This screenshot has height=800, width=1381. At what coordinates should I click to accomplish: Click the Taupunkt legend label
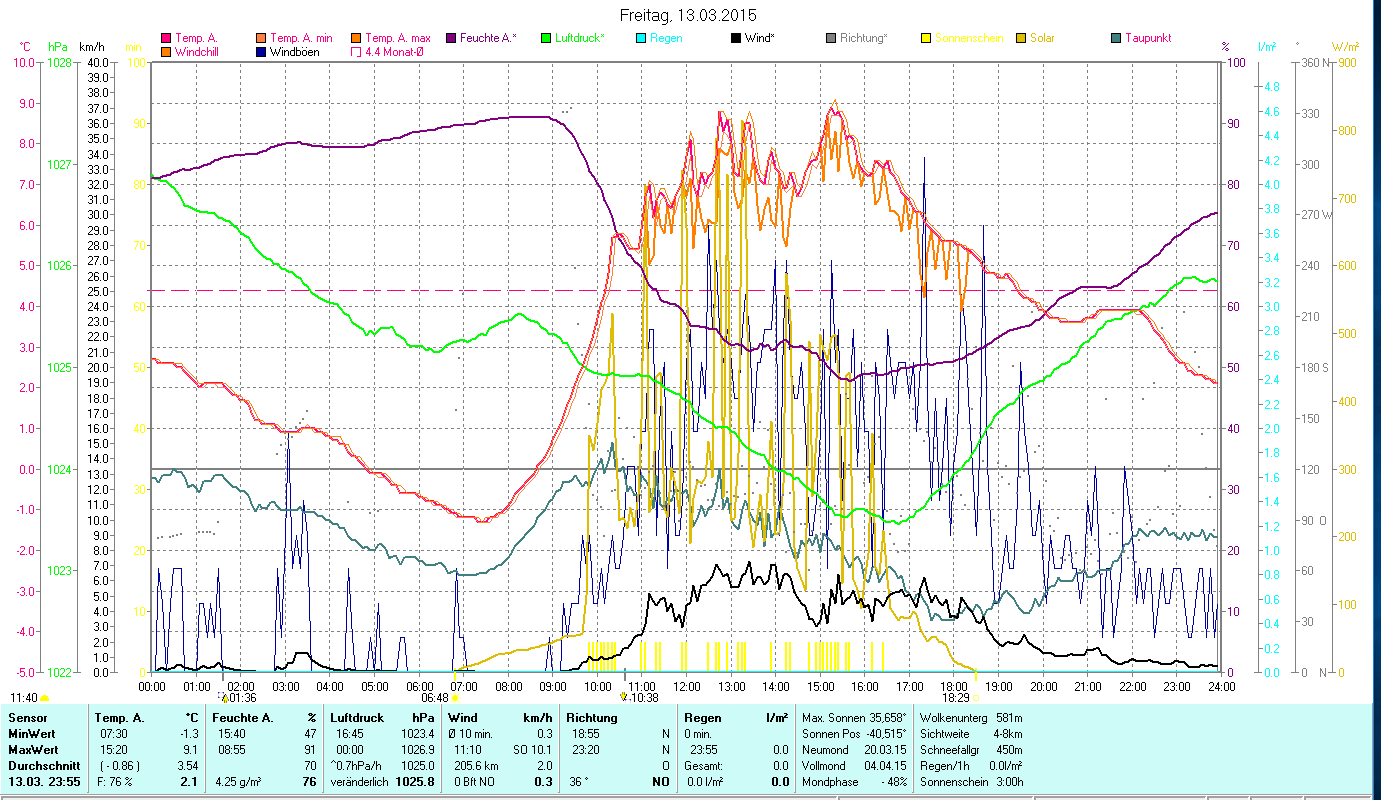click(x=1148, y=39)
